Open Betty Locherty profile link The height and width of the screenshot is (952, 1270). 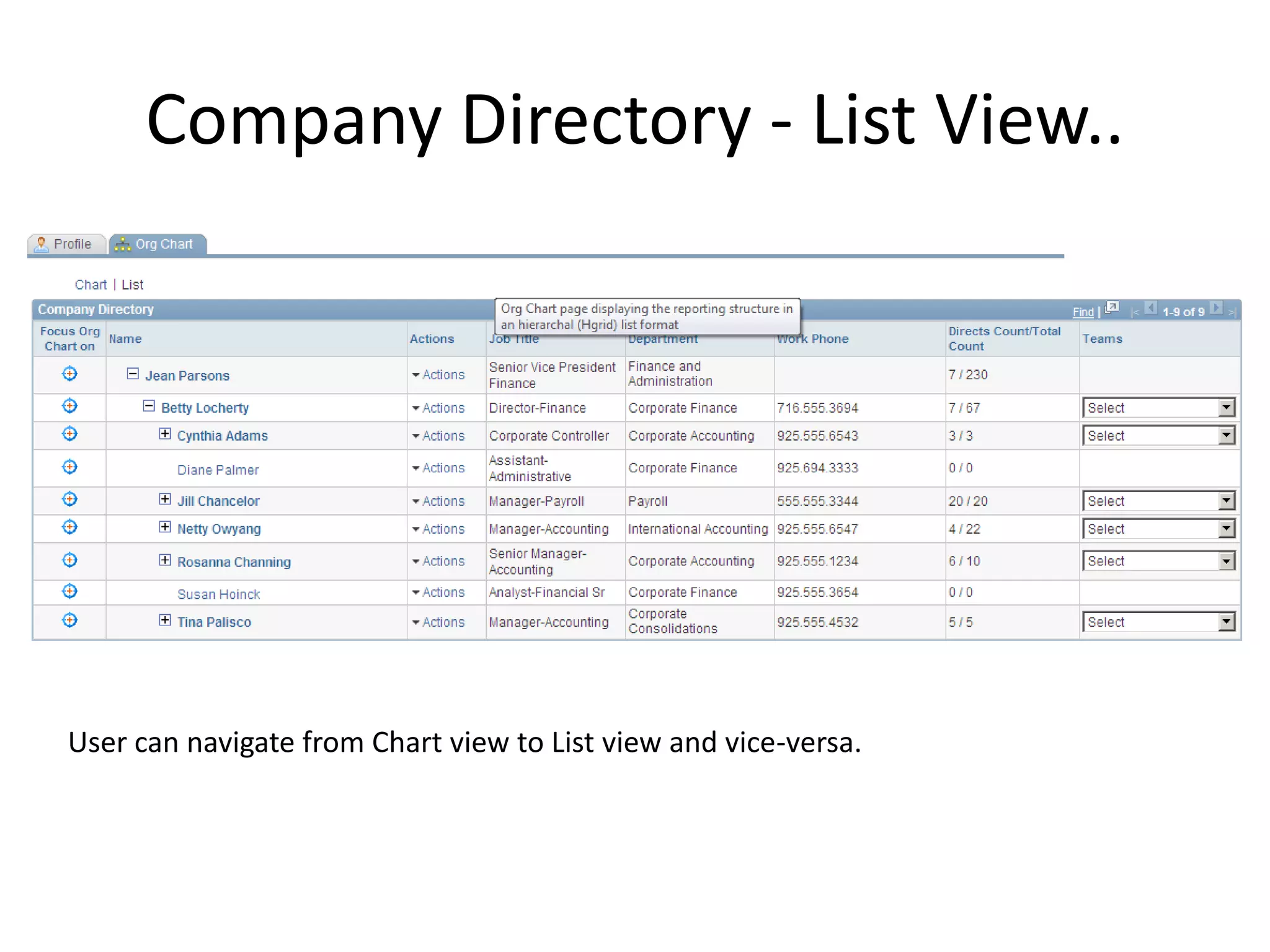205,408
